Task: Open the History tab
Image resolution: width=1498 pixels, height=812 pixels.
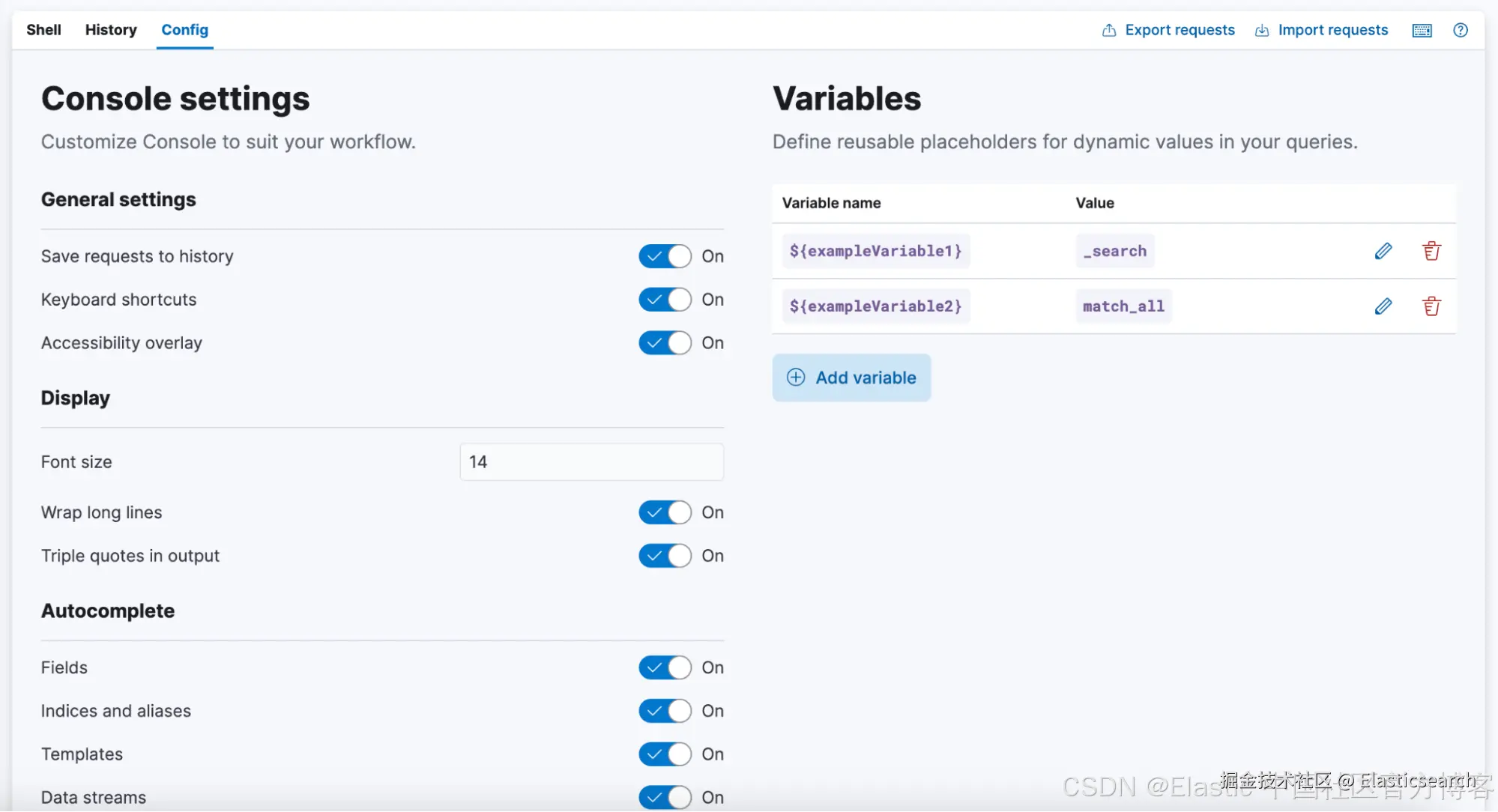Action: [111, 30]
